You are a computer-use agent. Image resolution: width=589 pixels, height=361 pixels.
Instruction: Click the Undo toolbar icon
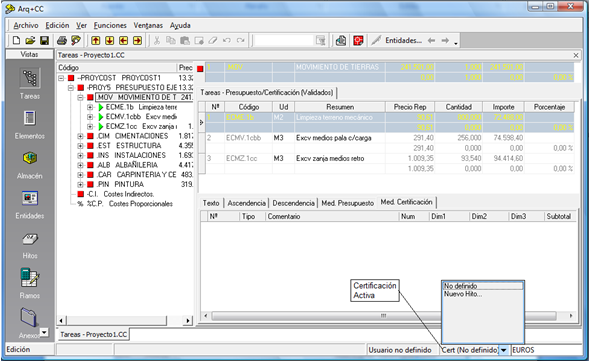click(x=227, y=40)
